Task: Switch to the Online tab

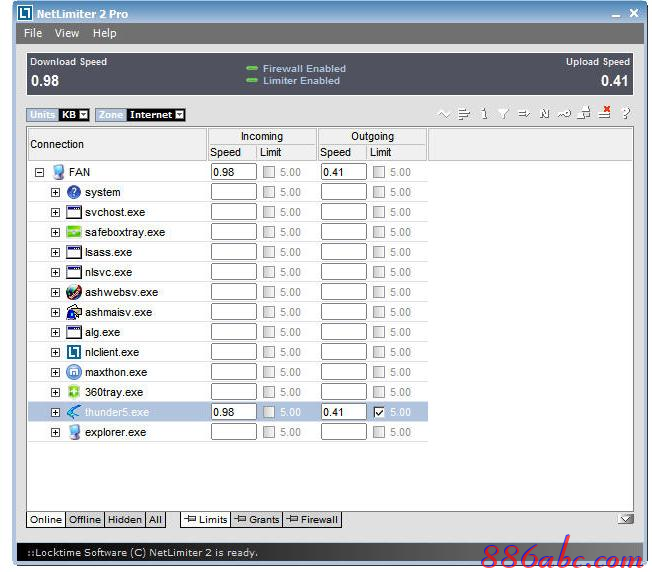Action: 46,520
